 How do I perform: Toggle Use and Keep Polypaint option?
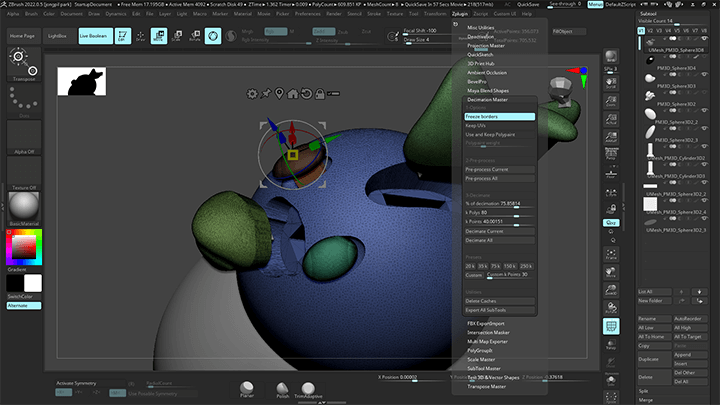tap(500, 135)
